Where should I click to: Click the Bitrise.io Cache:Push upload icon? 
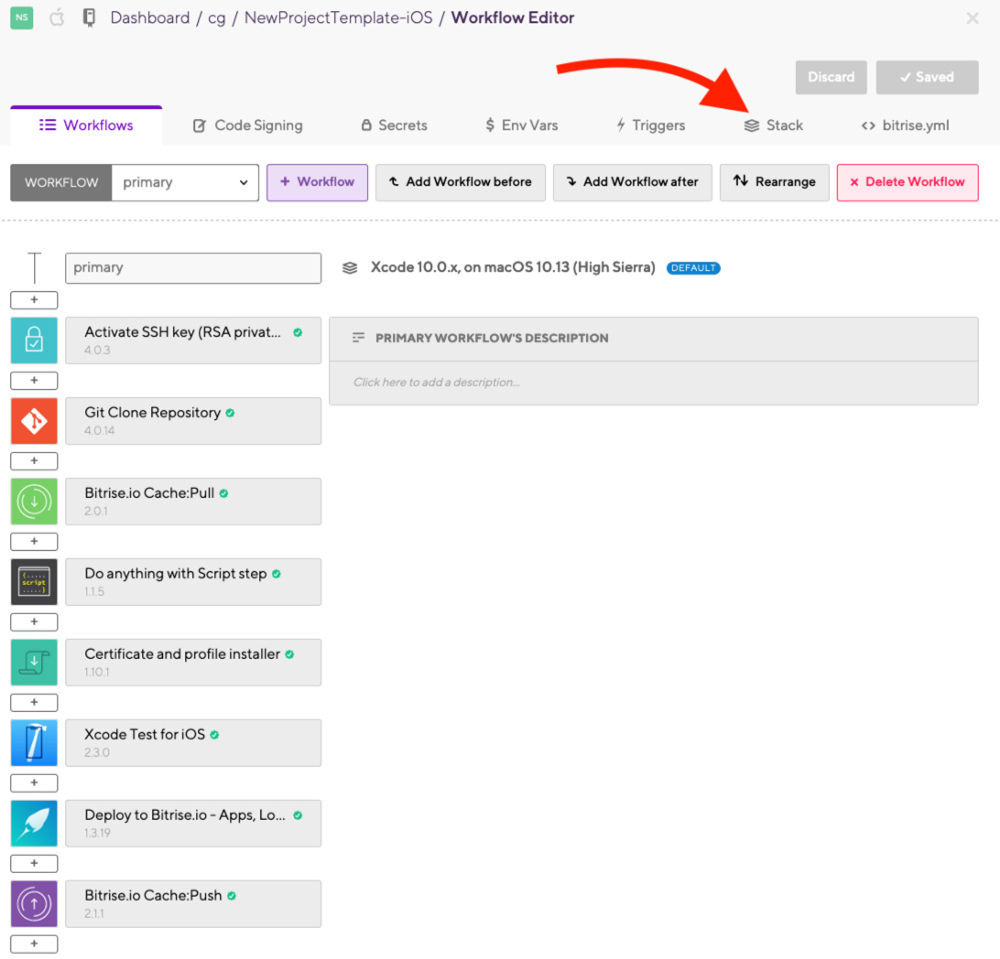point(34,904)
